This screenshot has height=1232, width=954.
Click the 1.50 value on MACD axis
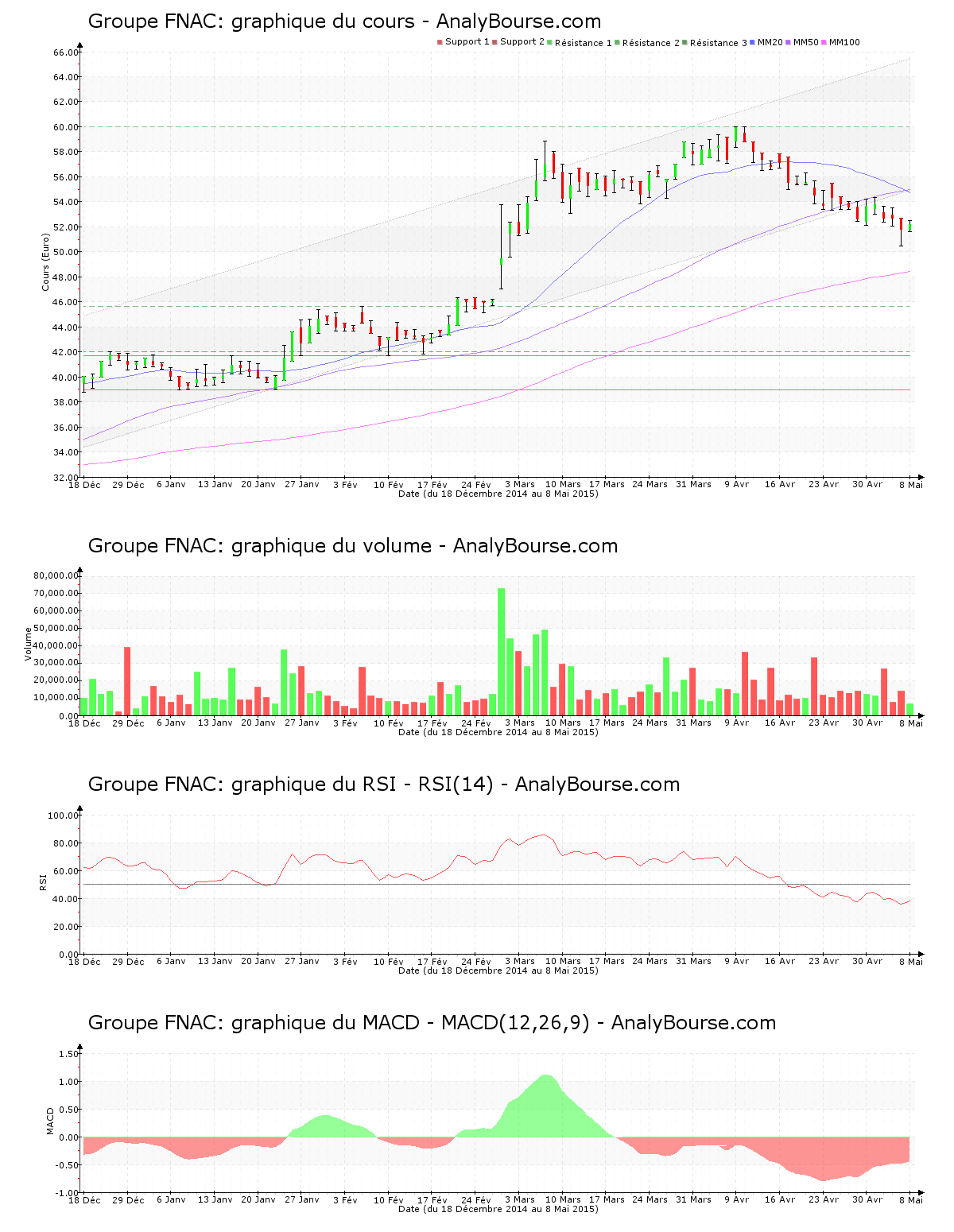[x=69, y=1054]
